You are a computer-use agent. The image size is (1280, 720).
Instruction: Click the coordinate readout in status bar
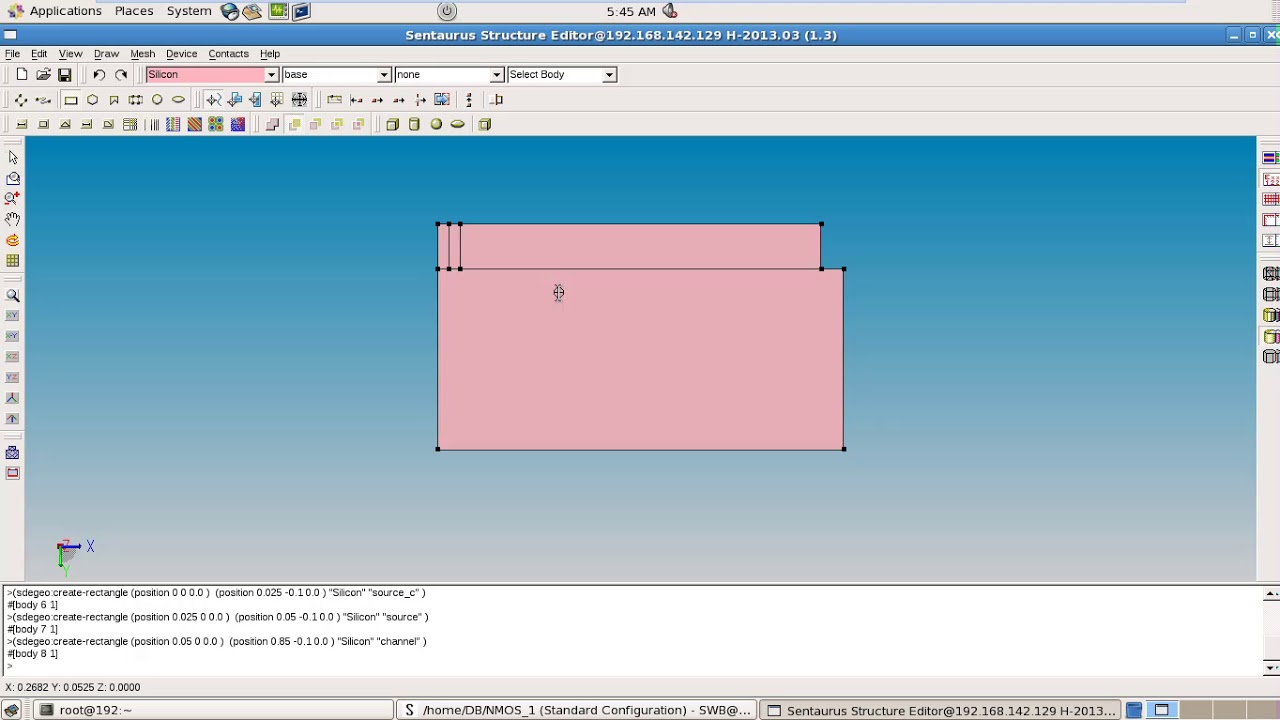tap(73, 687)
